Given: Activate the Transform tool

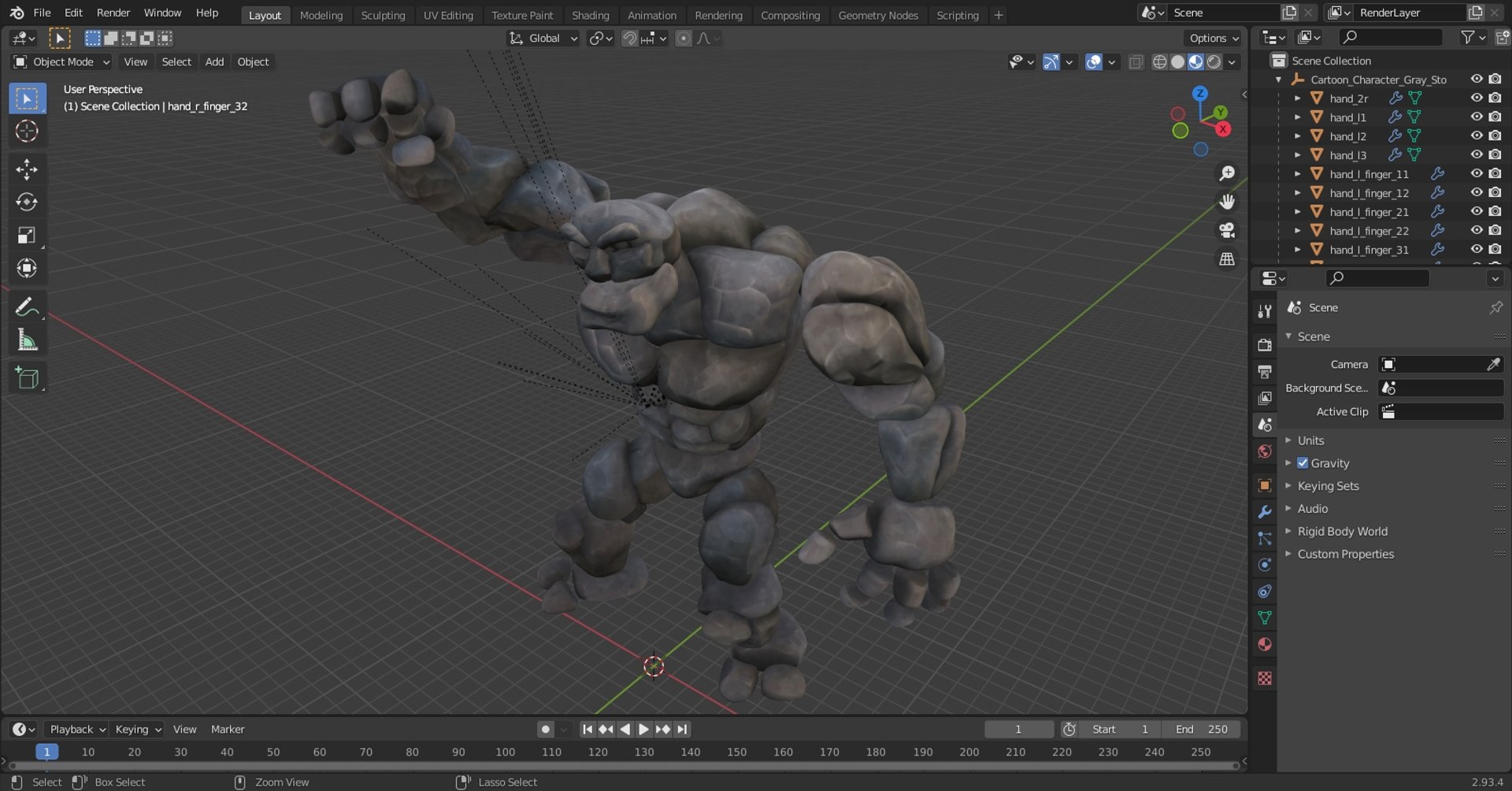Looking at the screenshot, I should 27,269.
